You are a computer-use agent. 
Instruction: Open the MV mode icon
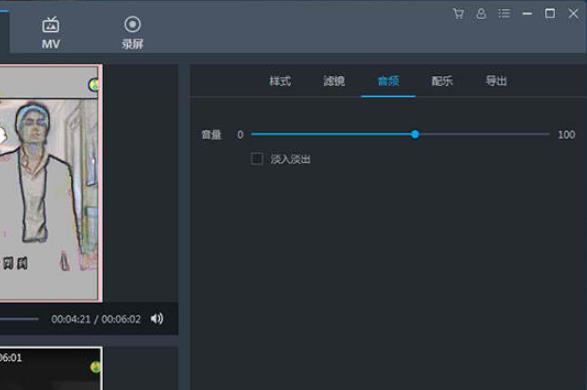(51, 33)
